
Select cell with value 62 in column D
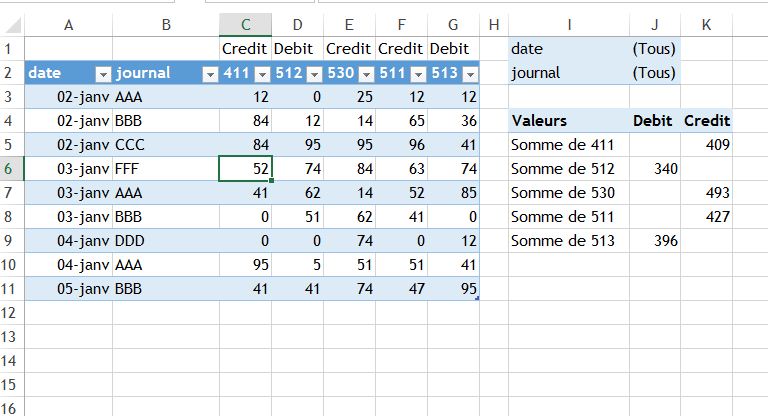point(297,193)
